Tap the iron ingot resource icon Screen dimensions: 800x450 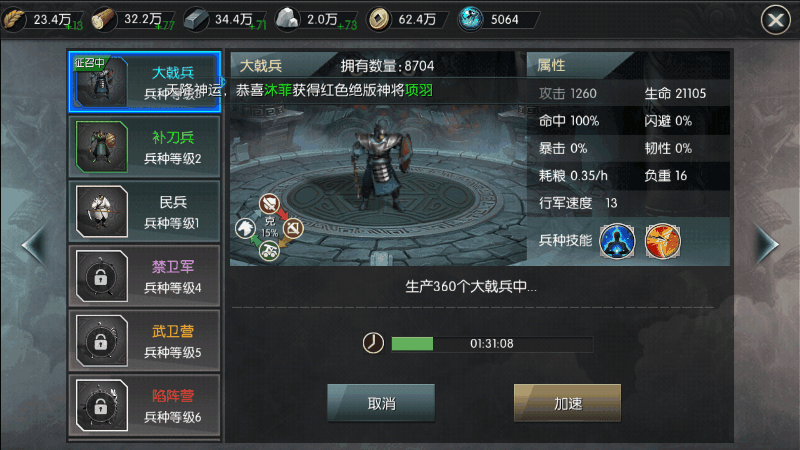[x=196, y=19]
